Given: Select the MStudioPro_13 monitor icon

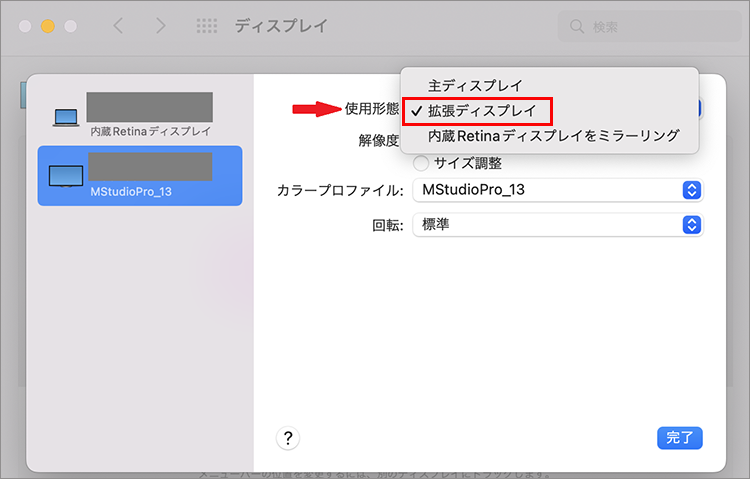Looking at the screenshot, I should point(66,176).
